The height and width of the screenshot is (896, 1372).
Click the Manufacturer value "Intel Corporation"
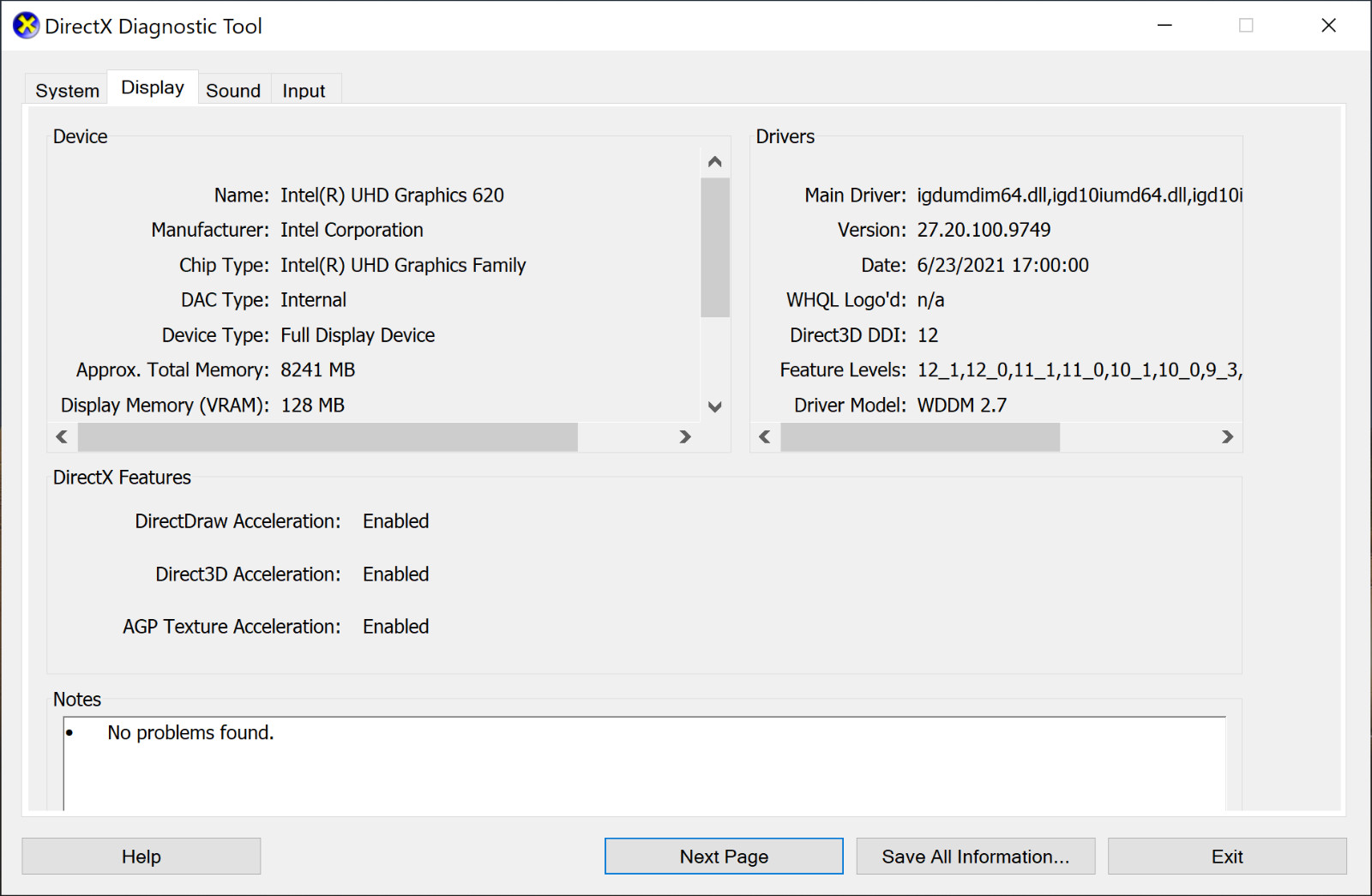click(352, 230)
